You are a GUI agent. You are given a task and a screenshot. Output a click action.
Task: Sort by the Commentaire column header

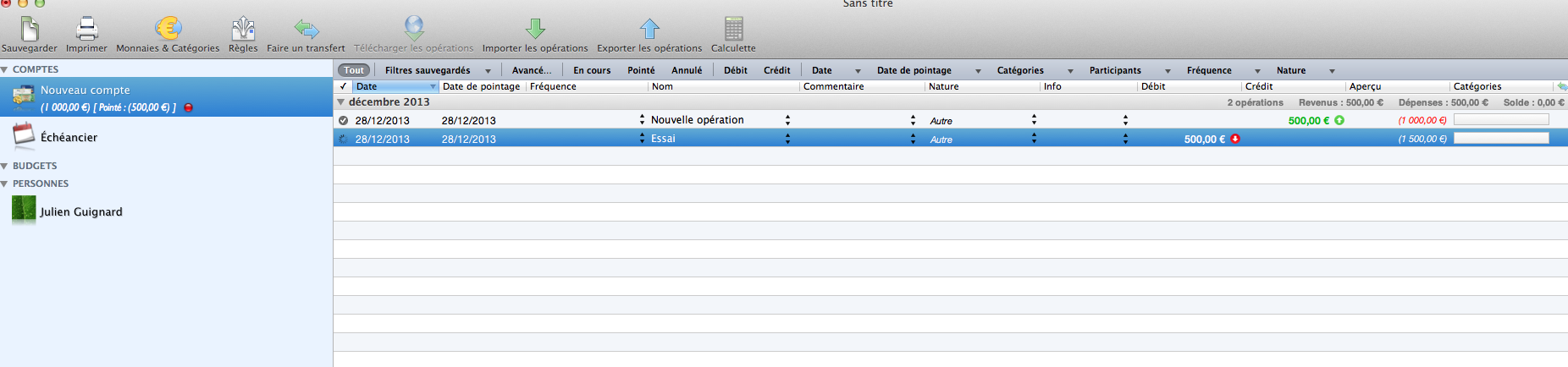pos(862,86)
